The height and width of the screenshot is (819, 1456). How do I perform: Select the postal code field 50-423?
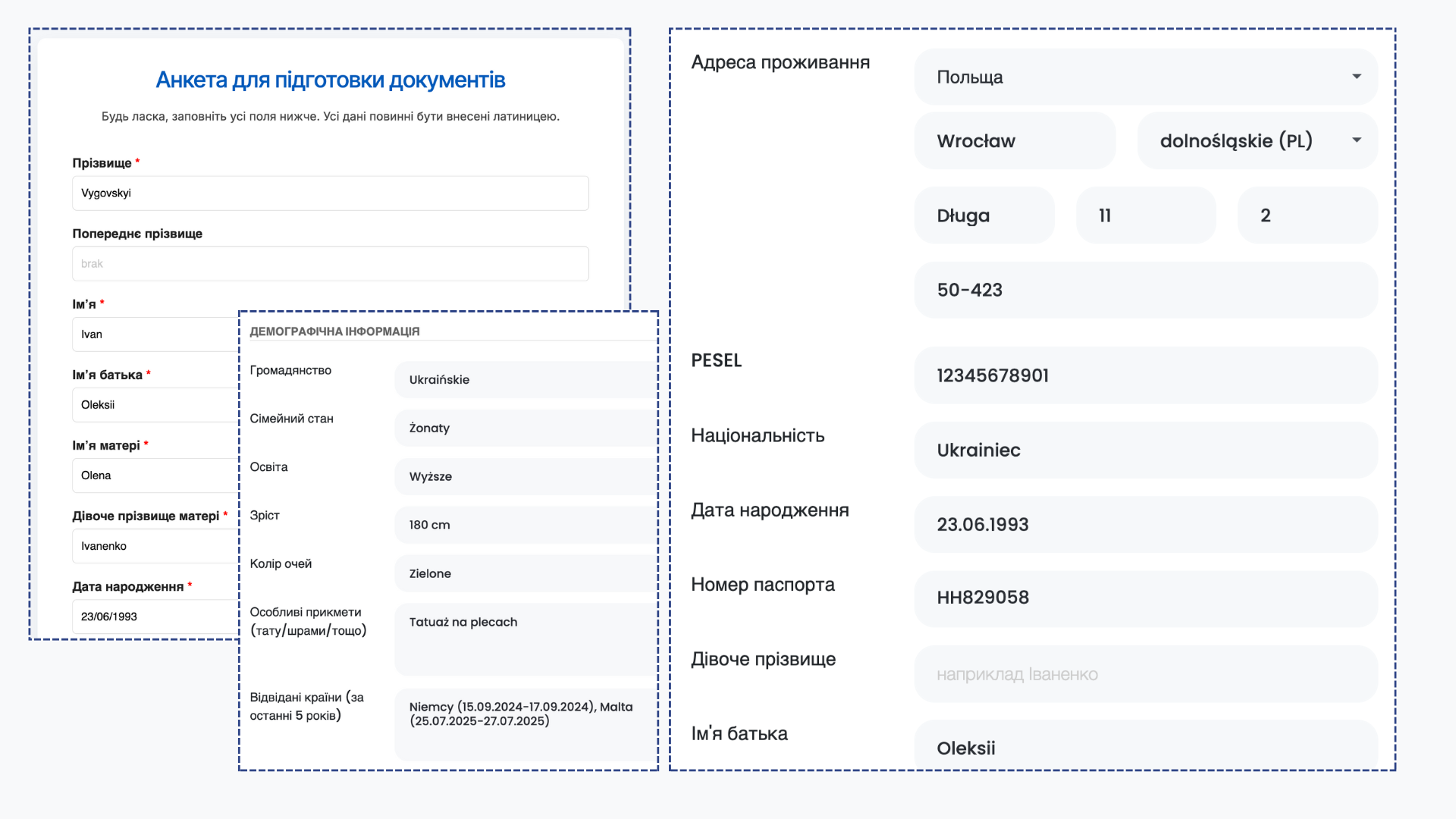1145,290
